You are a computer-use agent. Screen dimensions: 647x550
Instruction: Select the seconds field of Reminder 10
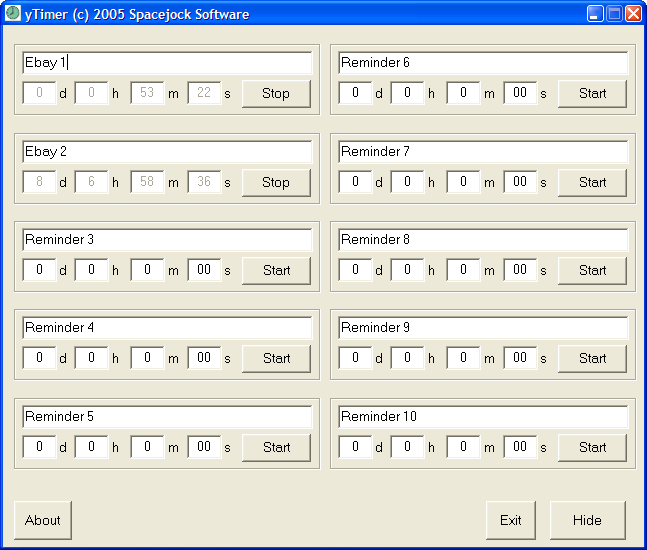520,446
